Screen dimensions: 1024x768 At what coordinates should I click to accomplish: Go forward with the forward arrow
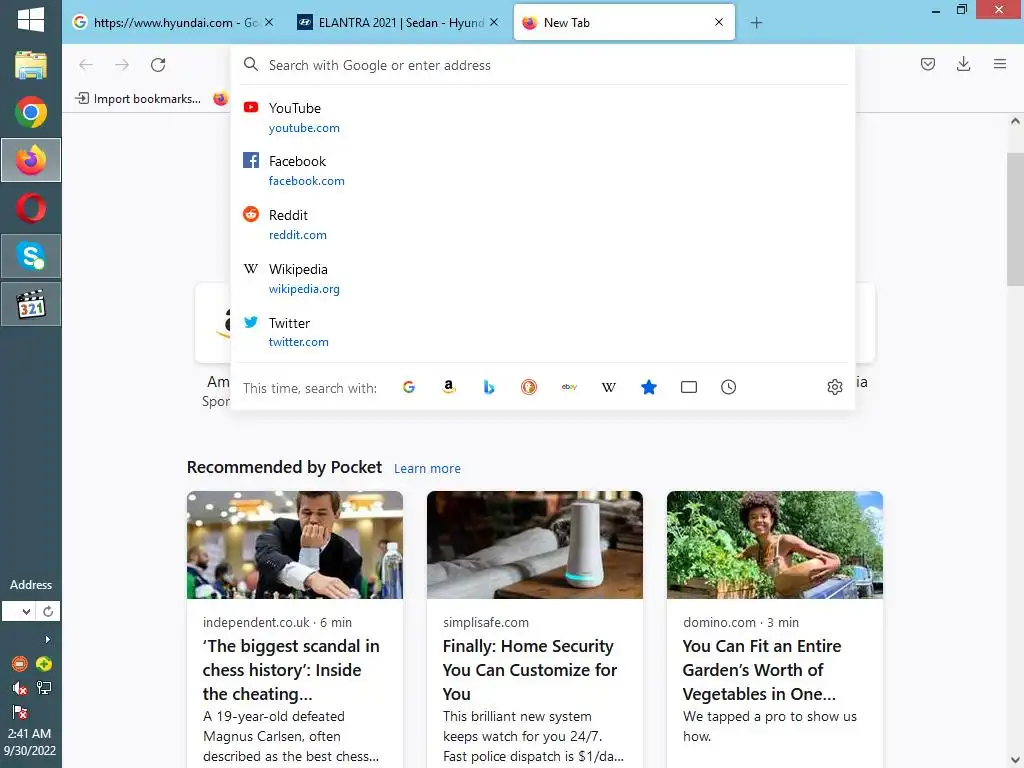click(x=121, y=65)
